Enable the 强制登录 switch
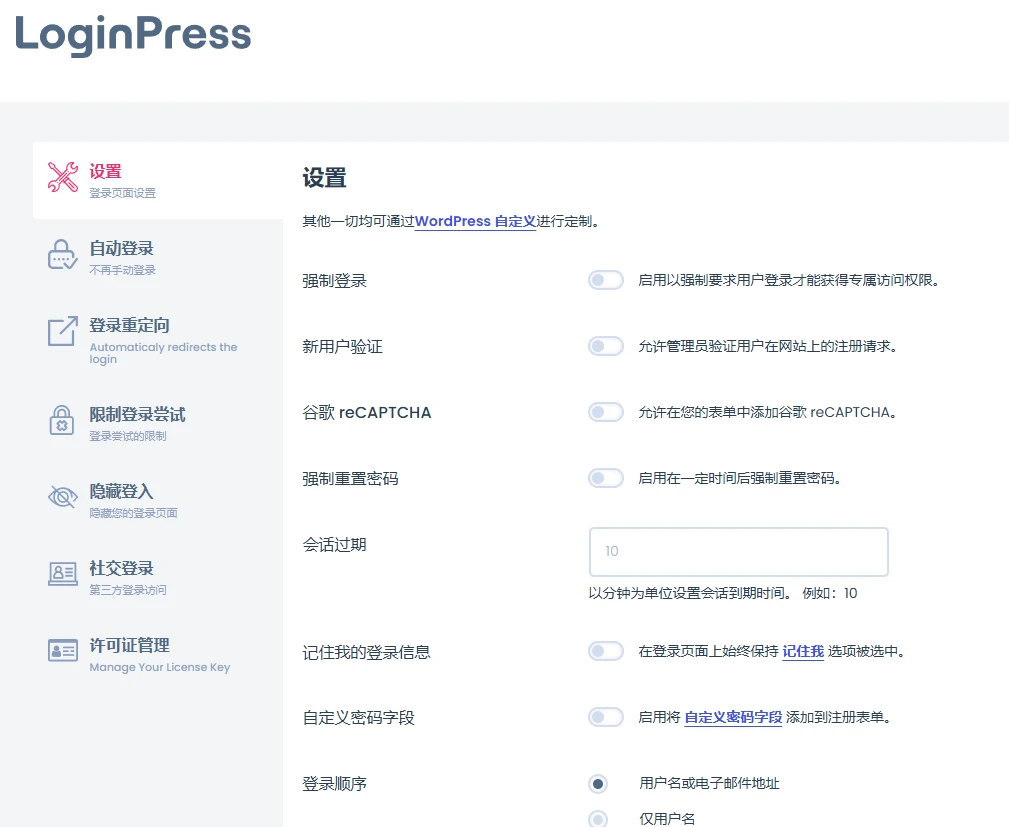1009x827 pixels. pos(606,280)
